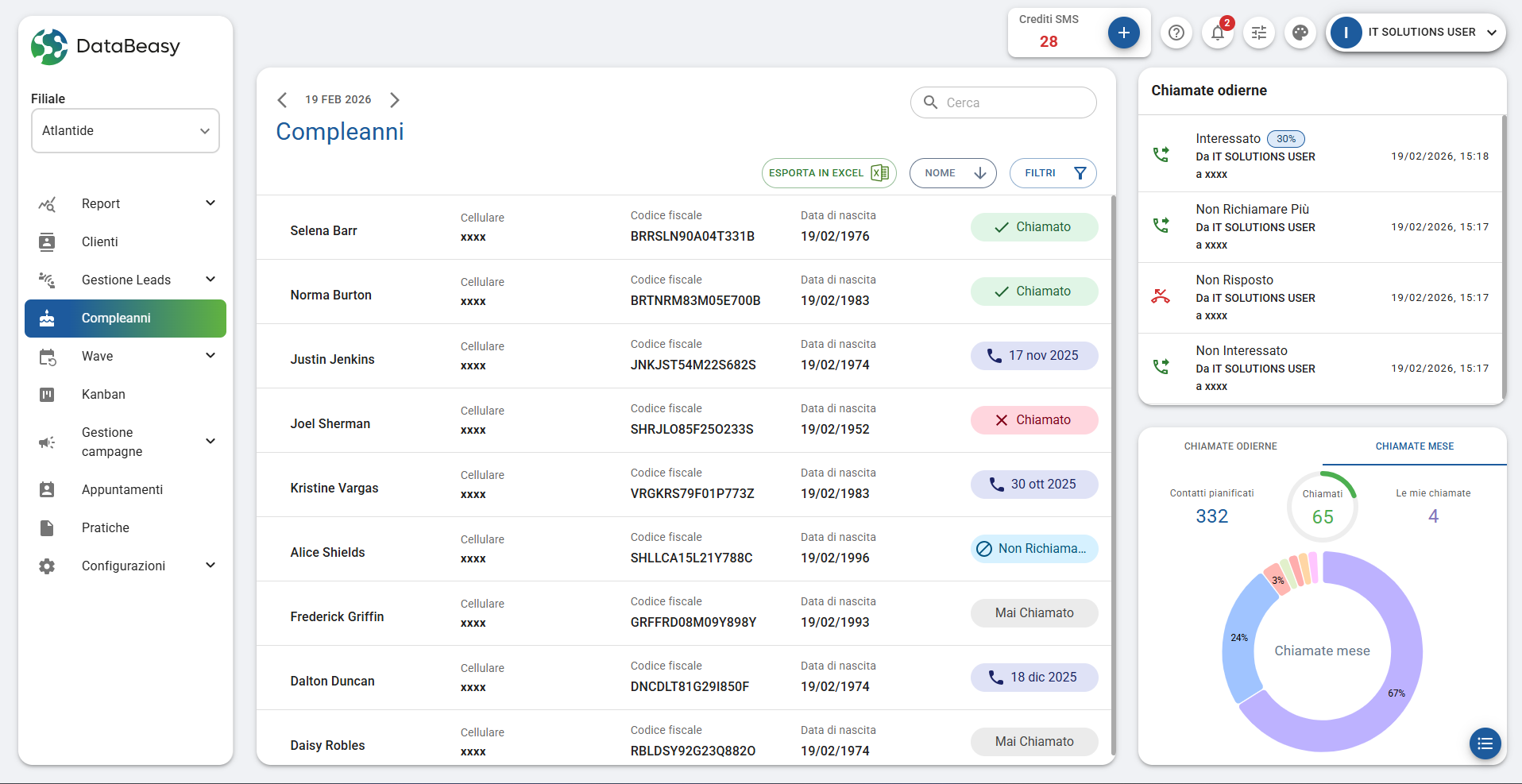Open the Atlantide Filiale dropdown
Viewport: 1522px width, 784px height.
click(x=126, y=131)
